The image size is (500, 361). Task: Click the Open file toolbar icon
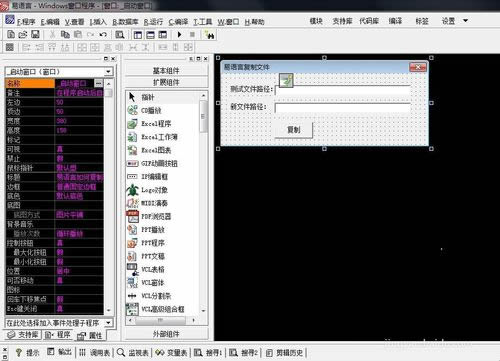pos(23,34)
